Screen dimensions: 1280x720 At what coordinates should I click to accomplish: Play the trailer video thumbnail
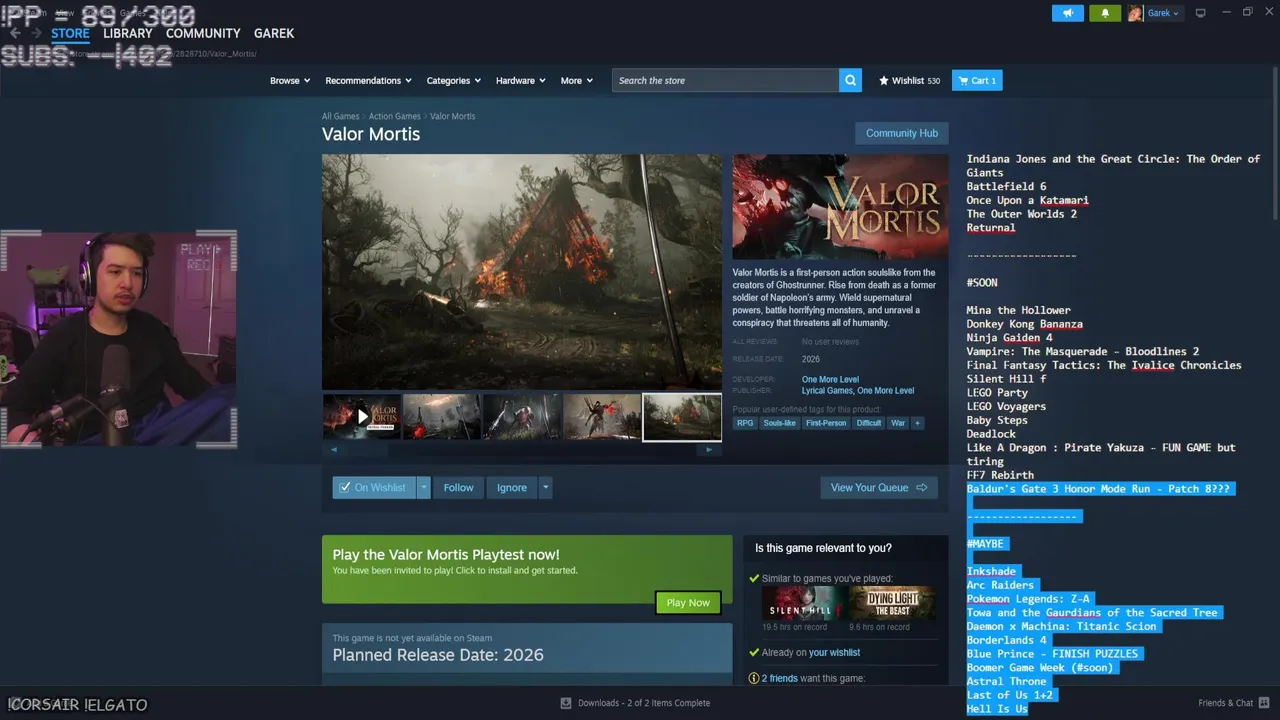point(362,417)
